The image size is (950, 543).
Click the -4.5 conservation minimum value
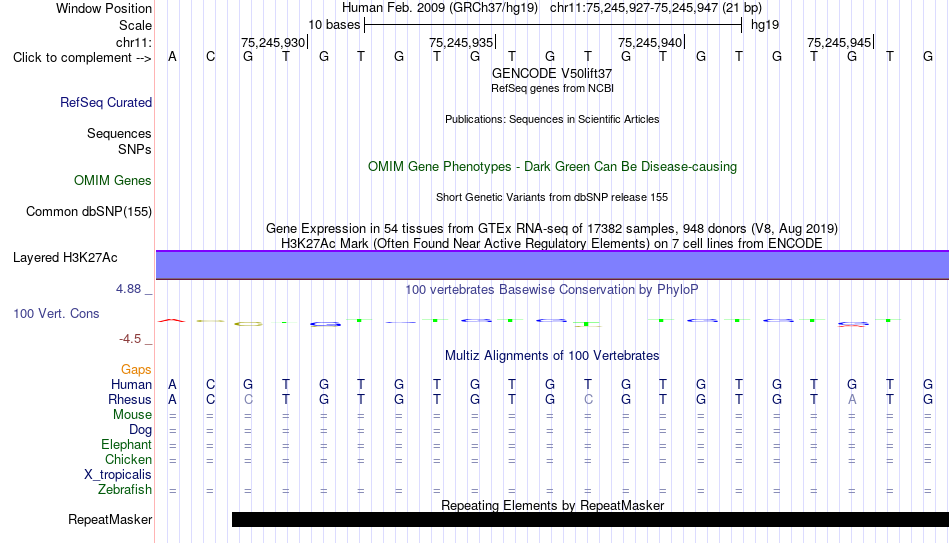tap(130, 339)
